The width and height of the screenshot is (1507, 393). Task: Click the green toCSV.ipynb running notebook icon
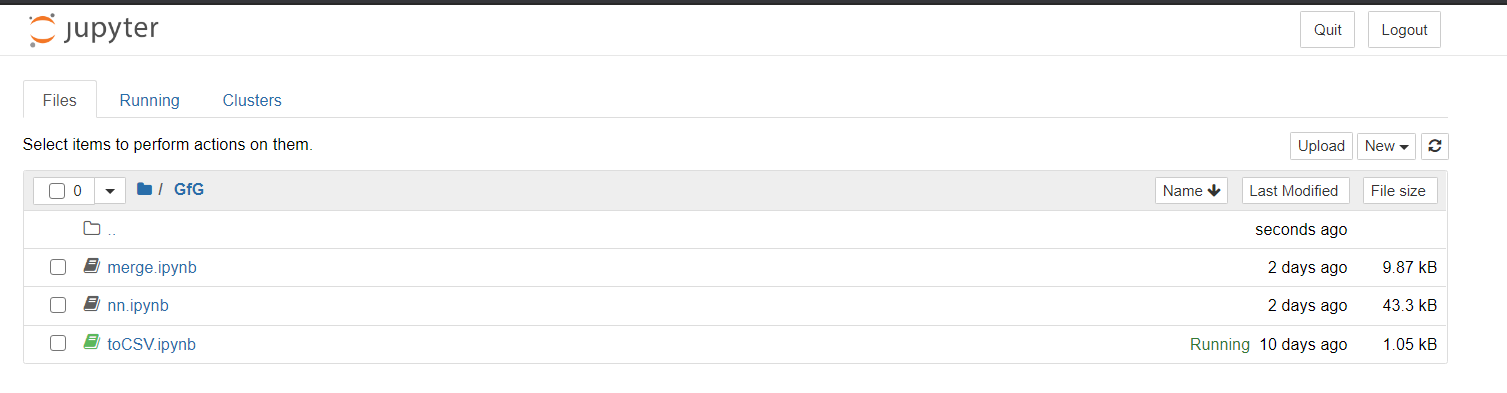click(92, 343)
